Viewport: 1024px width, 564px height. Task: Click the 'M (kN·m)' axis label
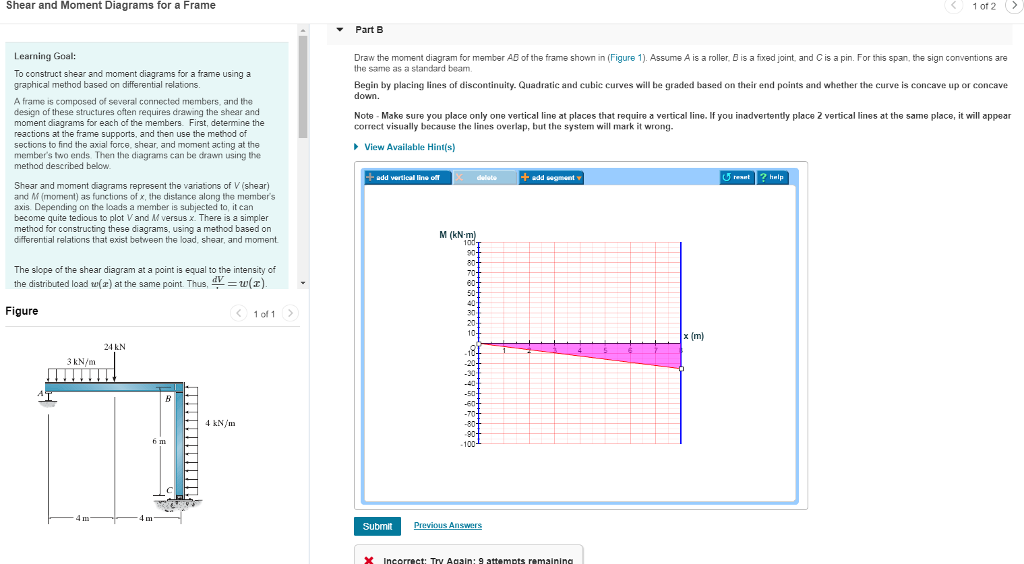point(458,234)
